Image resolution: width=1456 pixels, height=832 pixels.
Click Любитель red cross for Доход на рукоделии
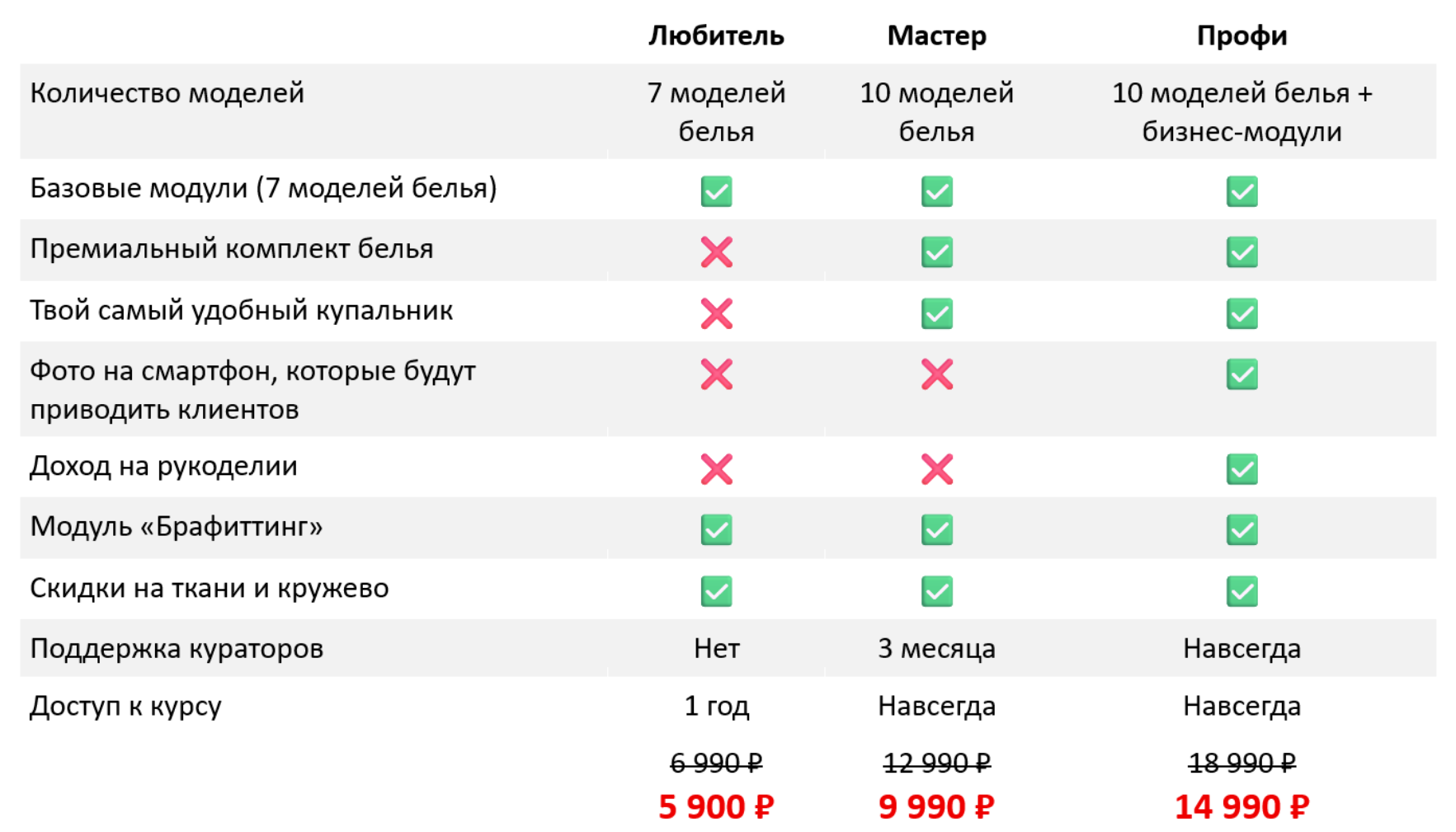pyautogui.click(x=716, y=469)
